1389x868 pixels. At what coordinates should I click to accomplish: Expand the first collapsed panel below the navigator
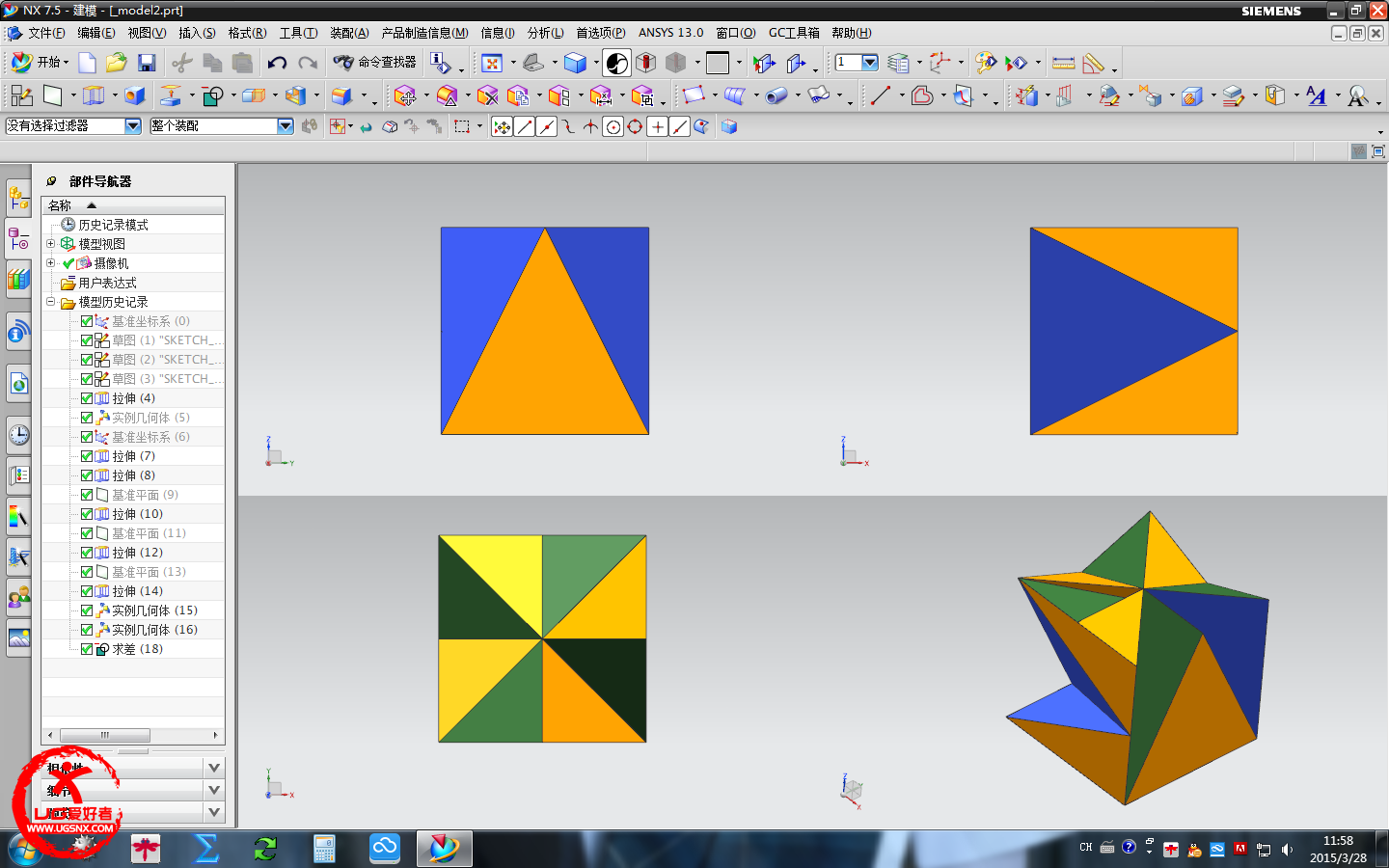click(x=214, y=768)
